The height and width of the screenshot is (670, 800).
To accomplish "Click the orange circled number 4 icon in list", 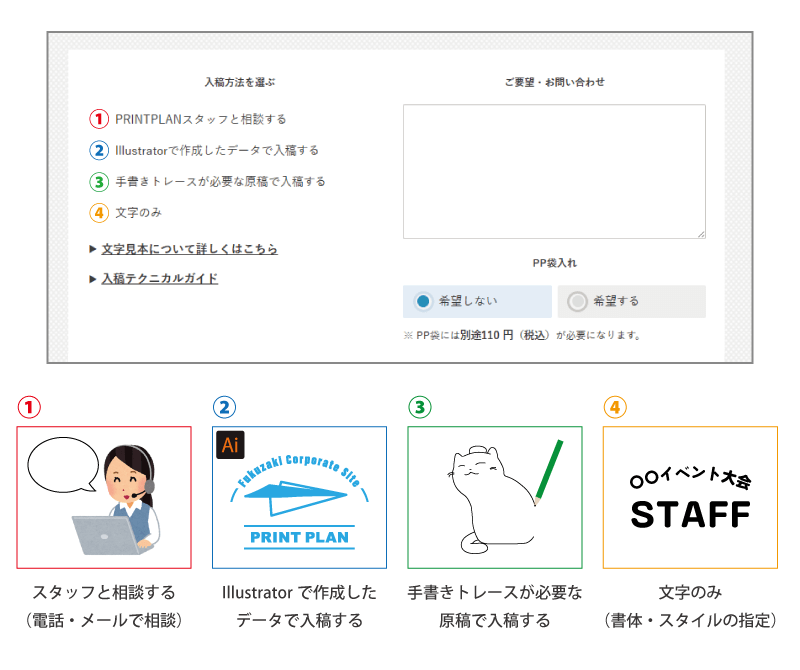I will (x=99, y=213).
